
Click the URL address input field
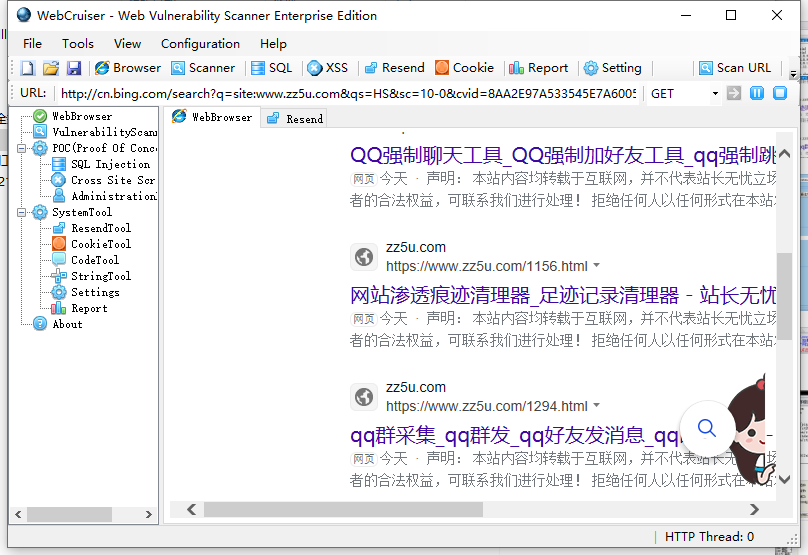[348, 94]
